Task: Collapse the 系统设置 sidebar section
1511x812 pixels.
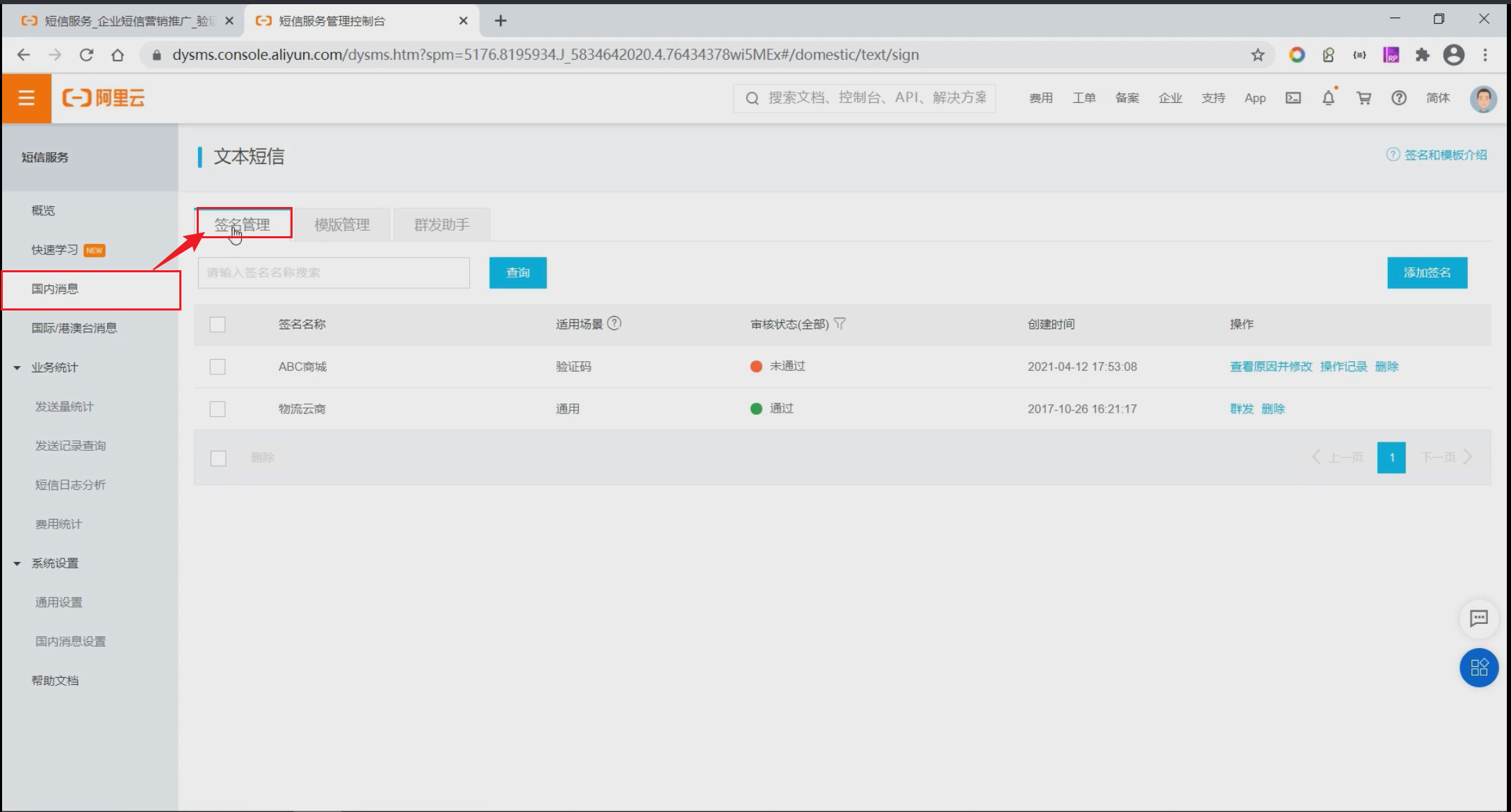Action: click(x=17, y=563)
